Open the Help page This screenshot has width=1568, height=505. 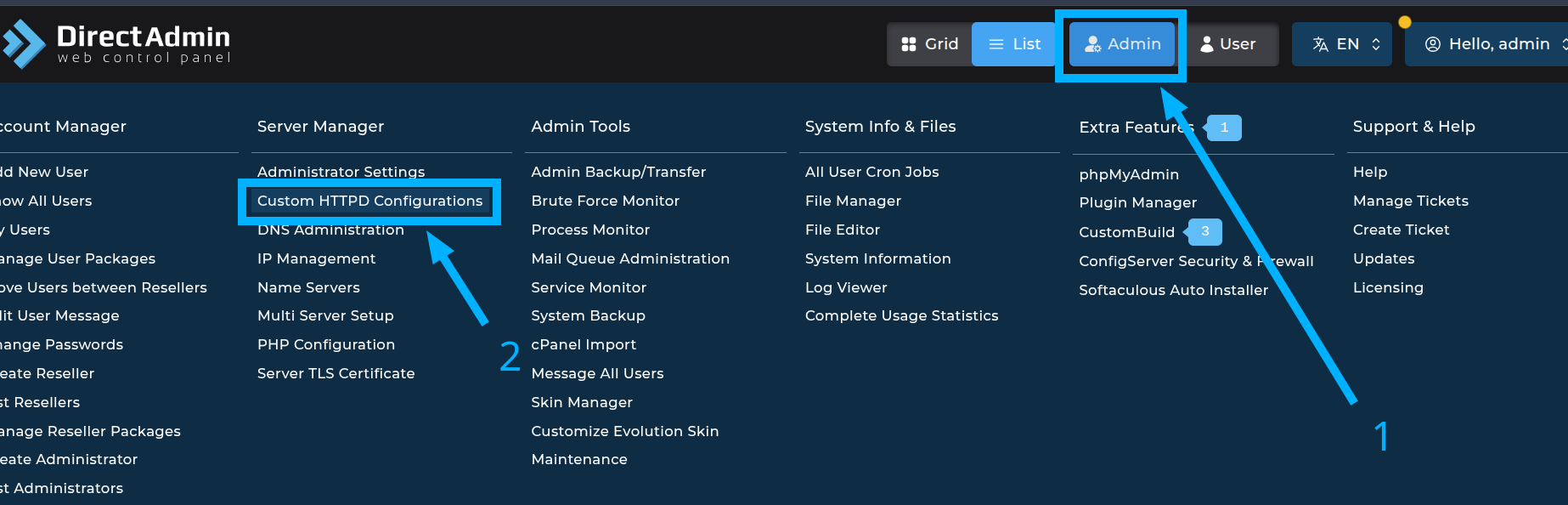click(1370, 172)
